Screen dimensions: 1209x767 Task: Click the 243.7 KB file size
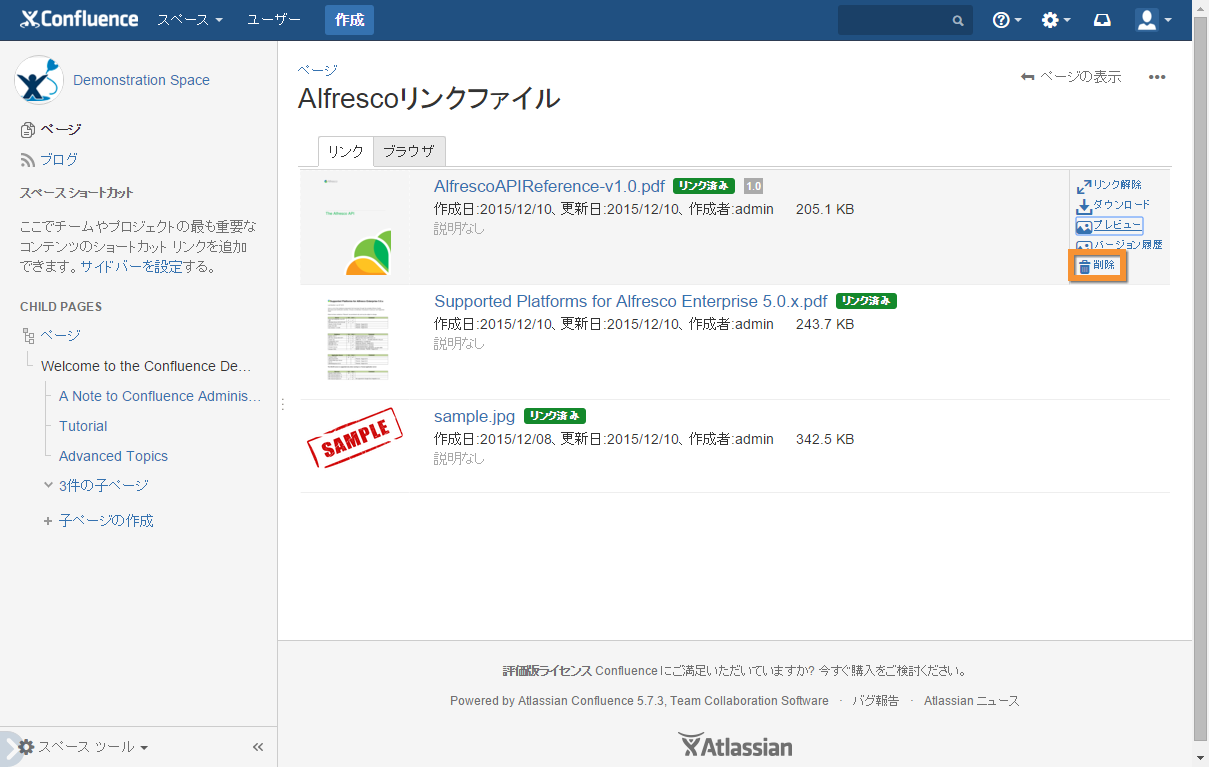coord(825,325)
